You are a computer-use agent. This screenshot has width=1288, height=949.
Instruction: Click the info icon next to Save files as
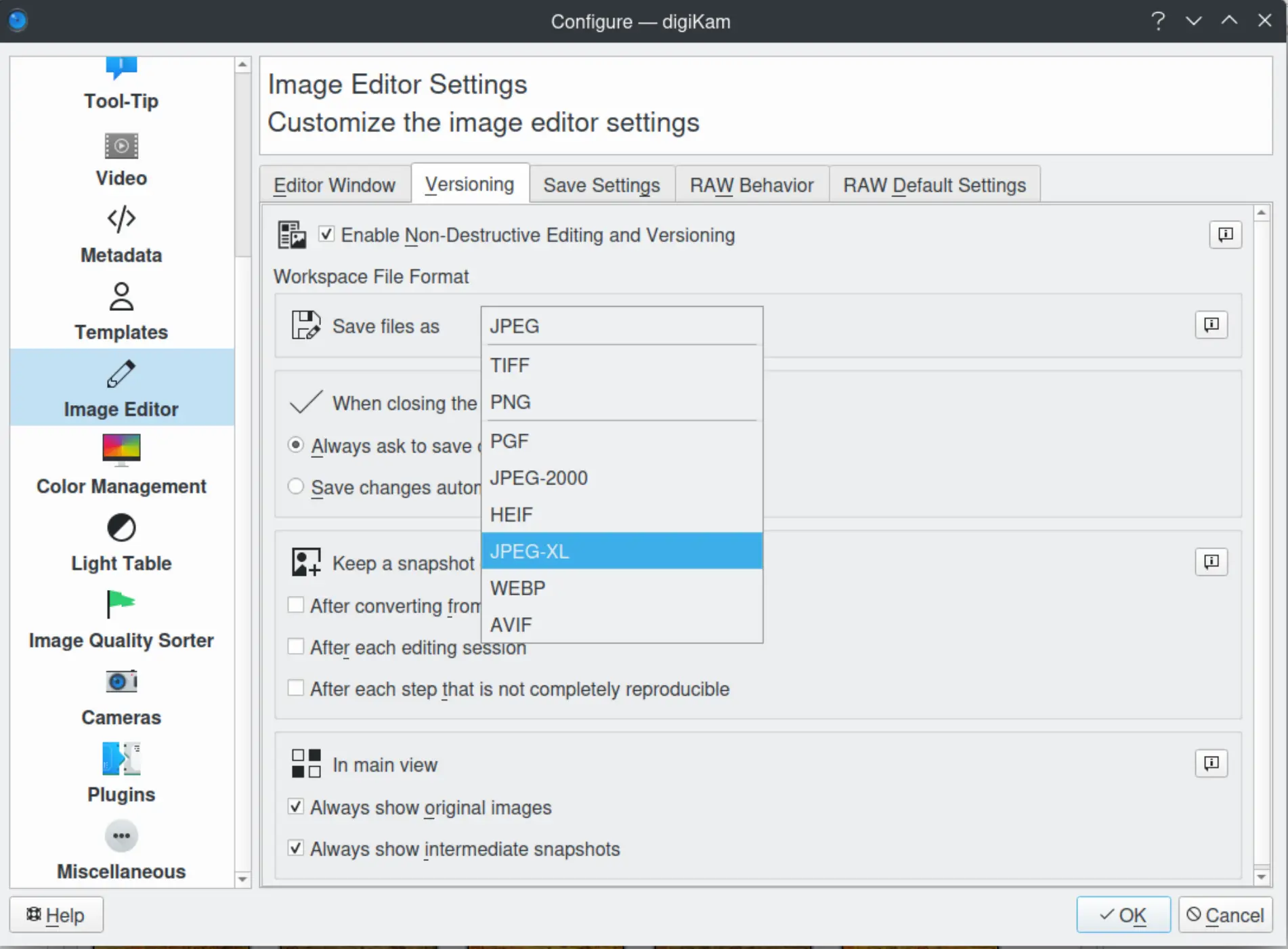(1211, 325)
